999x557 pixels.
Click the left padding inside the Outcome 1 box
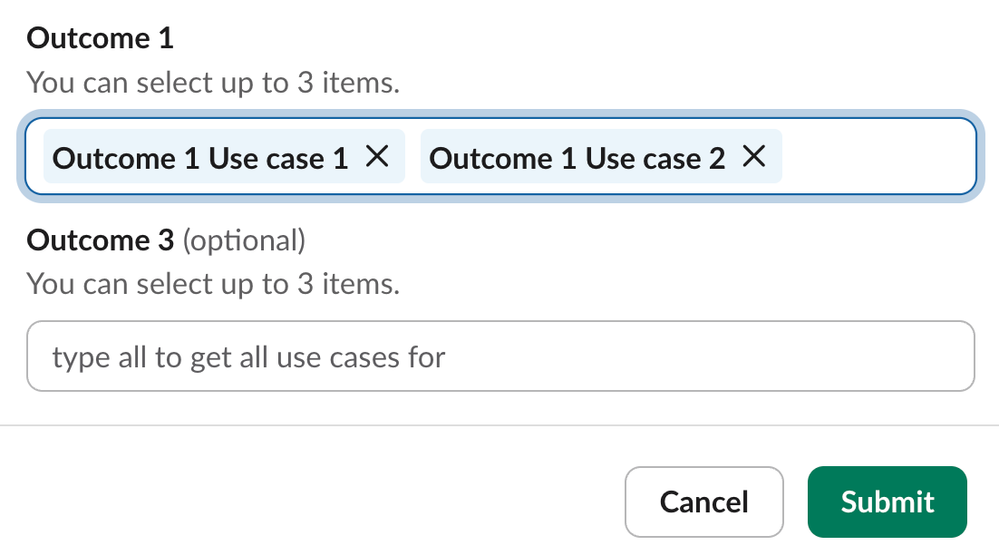(x=34, y=157)
